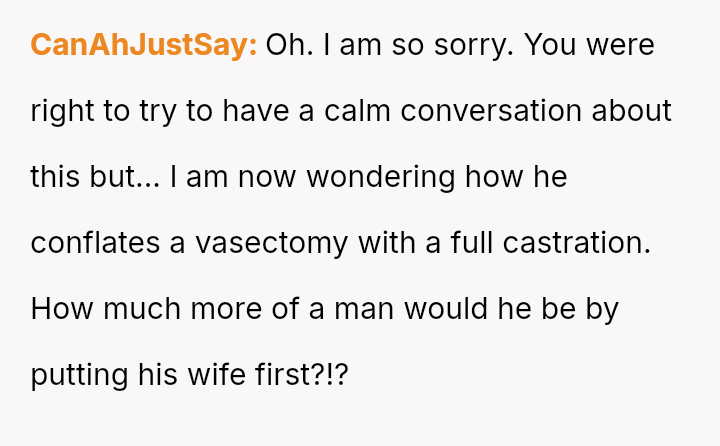Viewport: 720px width, 446px height.
Task: Select the word "vasectomy" in fourth line
Action: point(271,243)
